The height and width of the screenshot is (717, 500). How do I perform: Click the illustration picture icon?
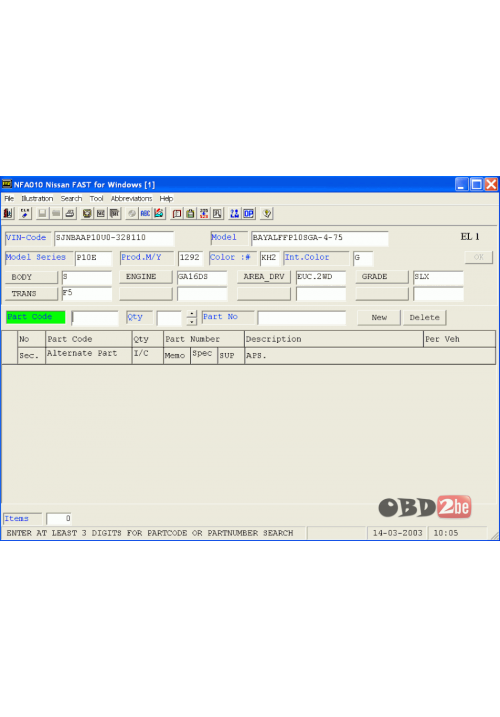pyautogui.click(x=159, y=214)
